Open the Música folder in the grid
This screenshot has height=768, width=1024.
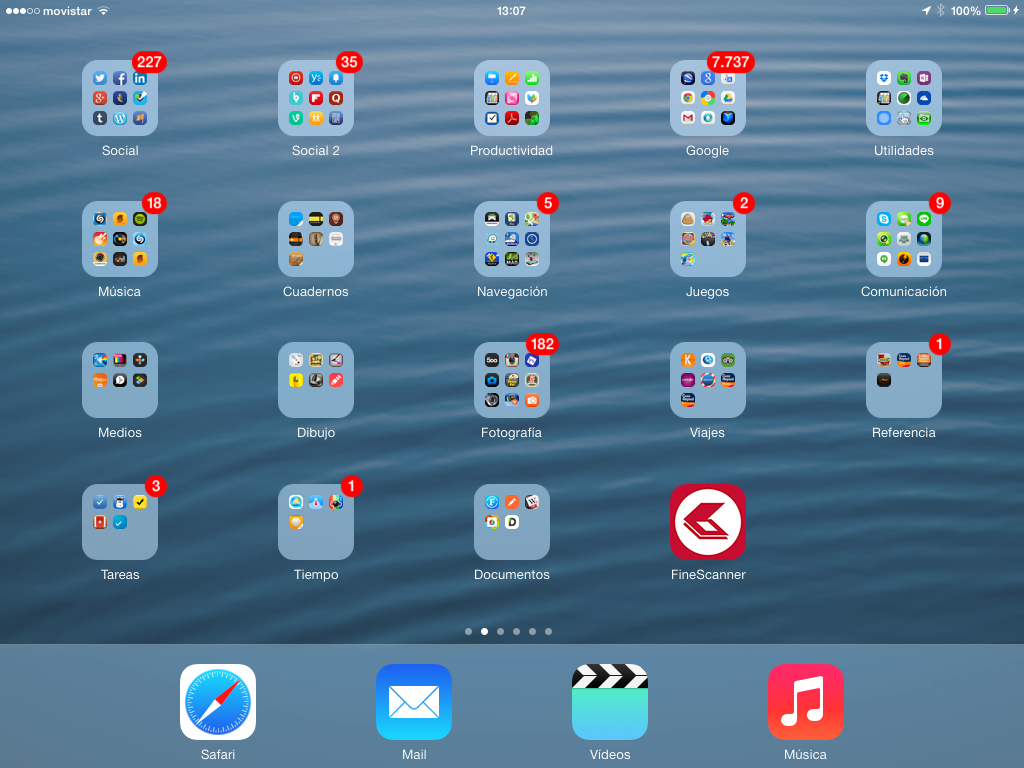[120, 239]
